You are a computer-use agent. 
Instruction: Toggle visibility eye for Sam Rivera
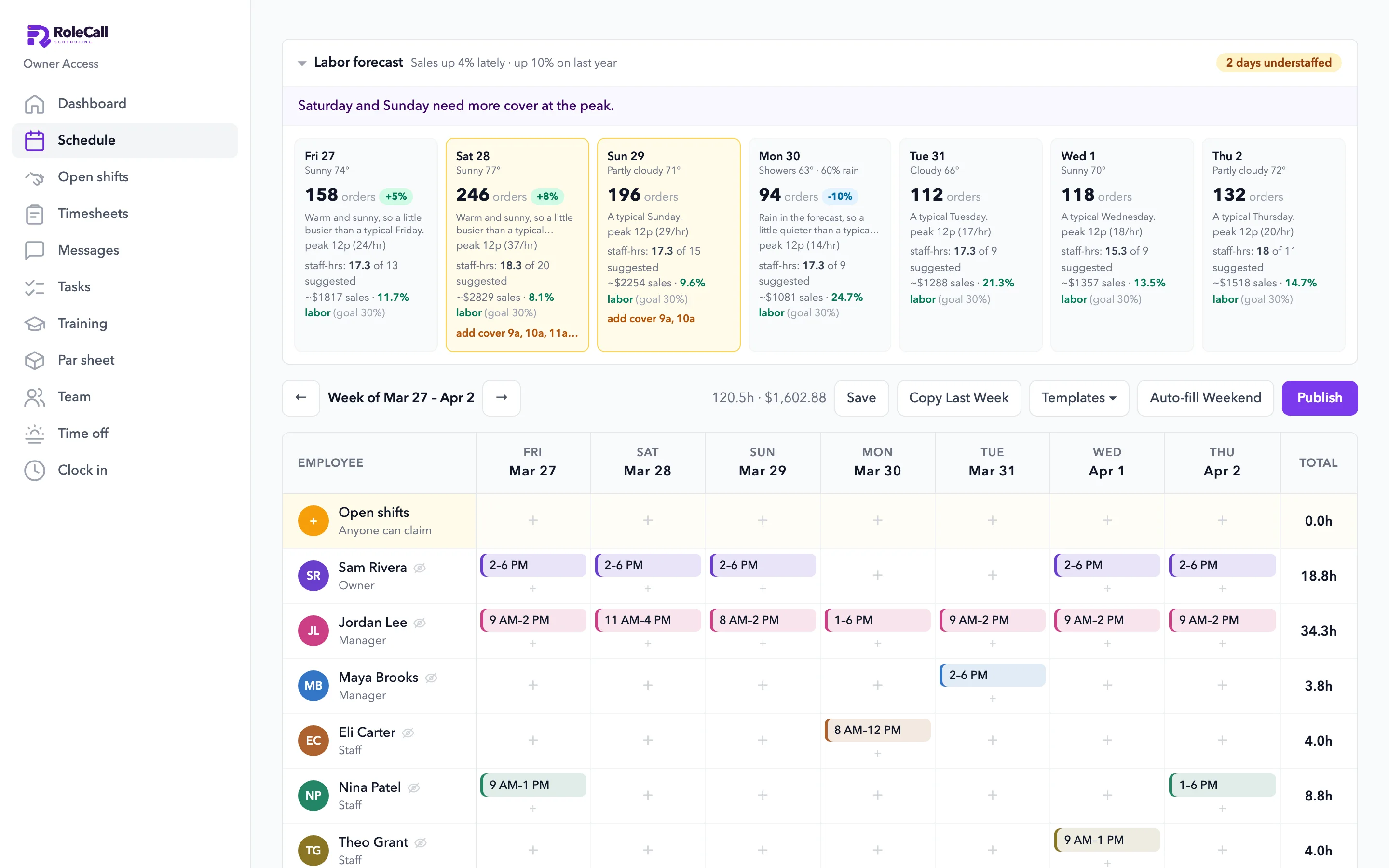420,568
